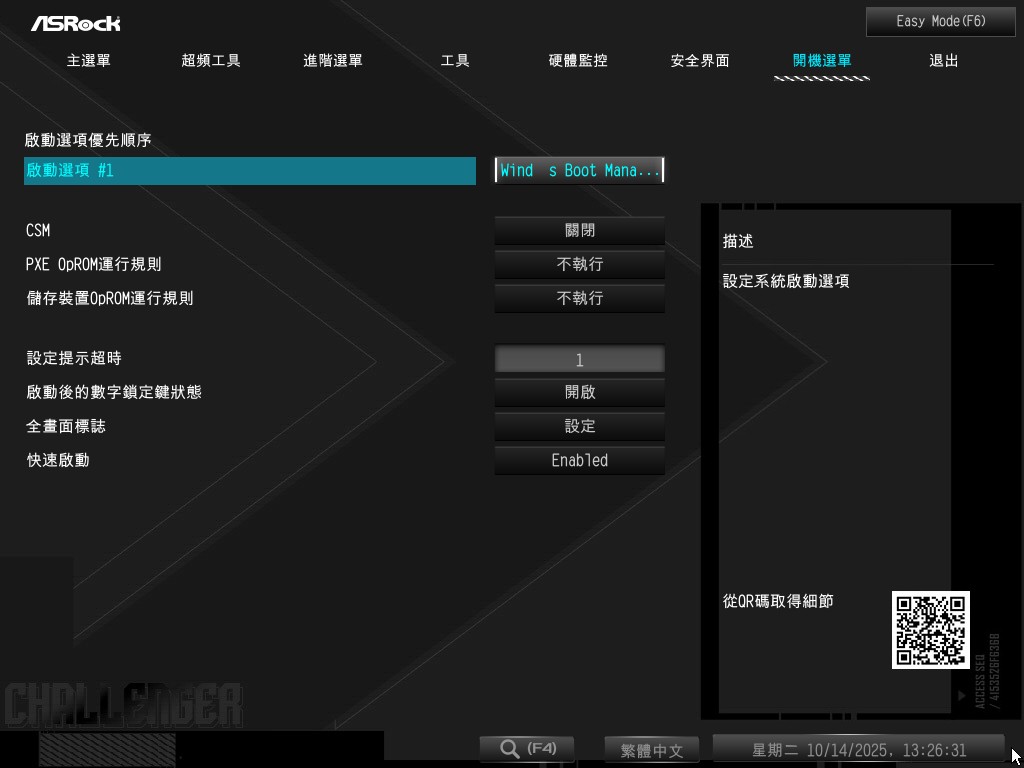Switch to the 安全界面 tab
Image resolution: width=1024 pixels, height=768 pixels.
(700, 61)
